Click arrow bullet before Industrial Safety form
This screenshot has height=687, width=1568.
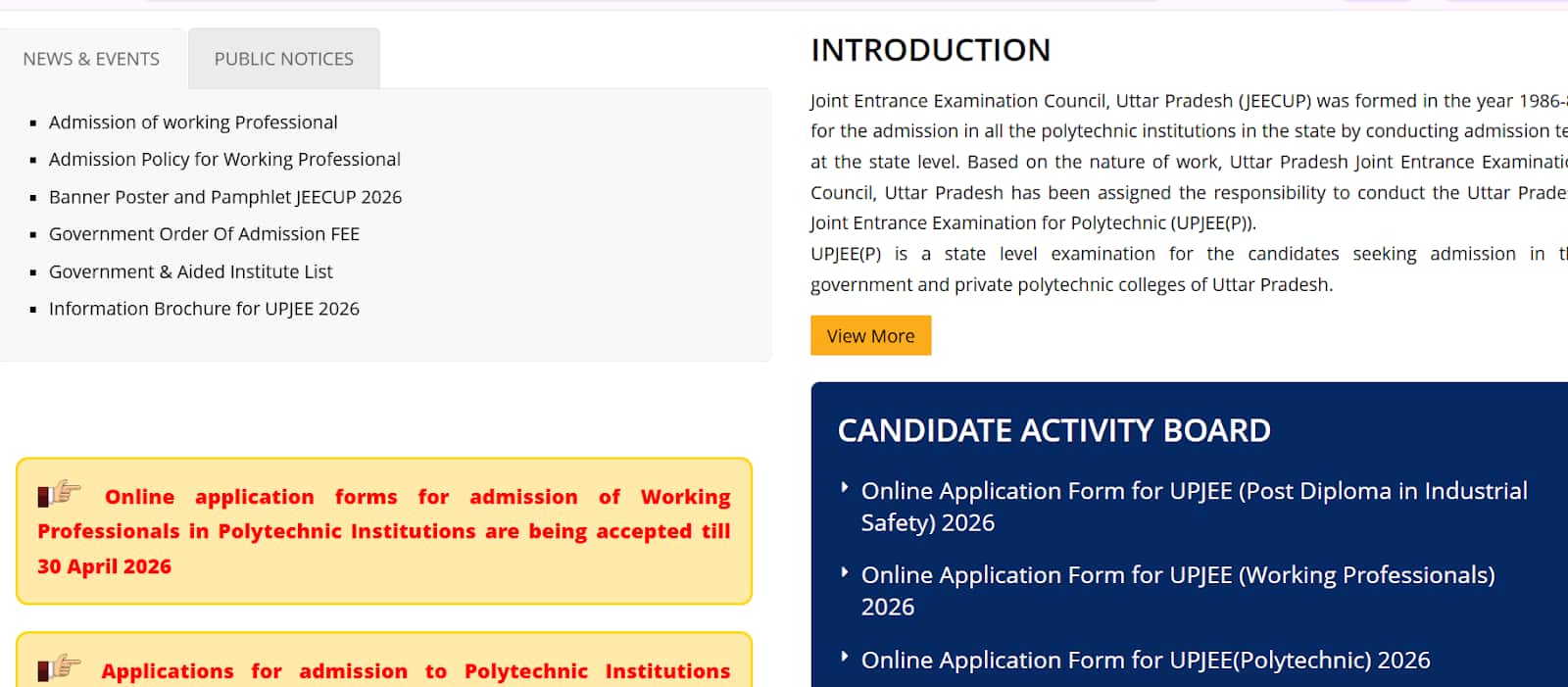click(845, 487)
